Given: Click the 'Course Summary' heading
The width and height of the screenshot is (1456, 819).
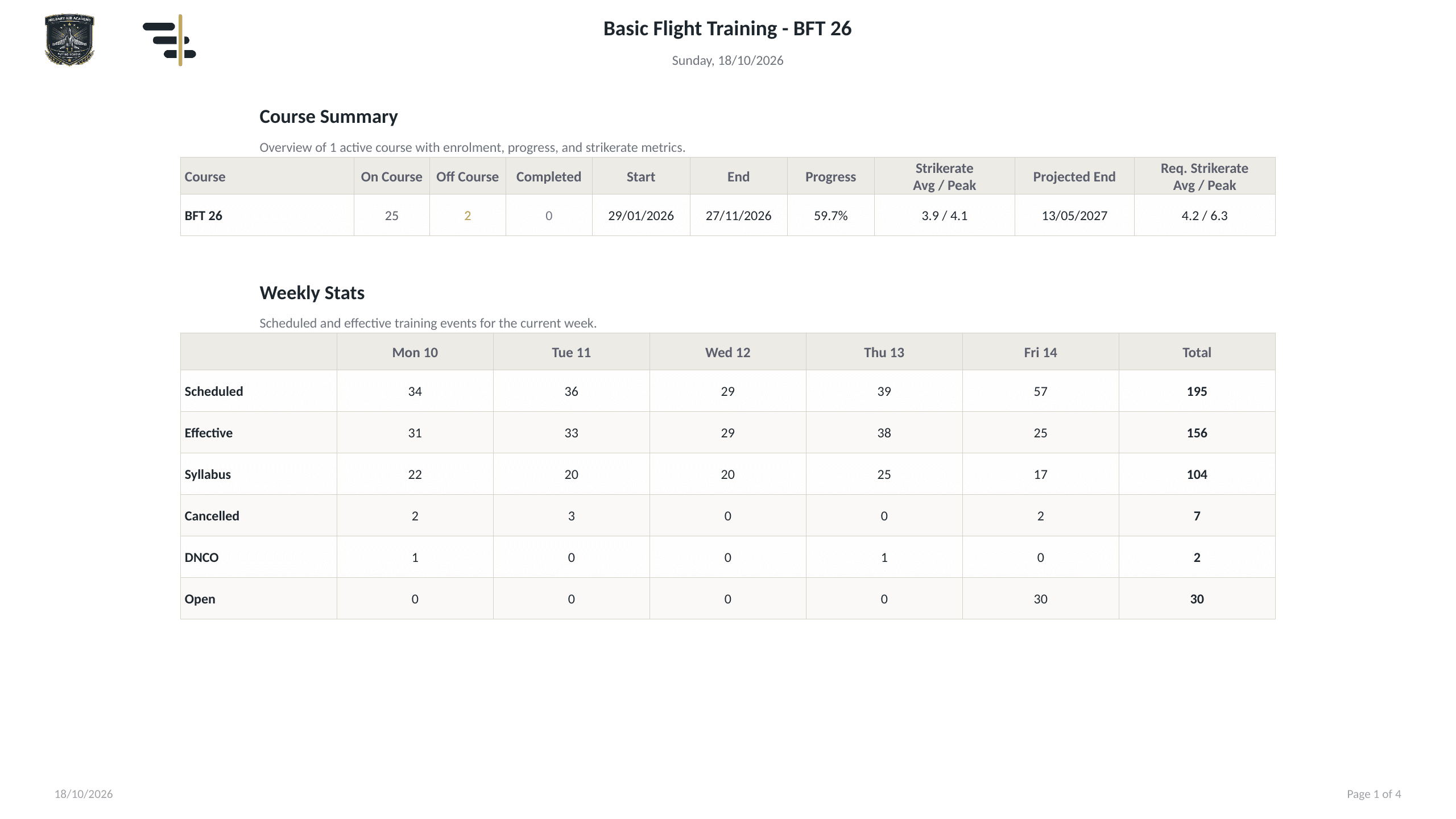Looking at the screenshot, I should coord(329,117).
